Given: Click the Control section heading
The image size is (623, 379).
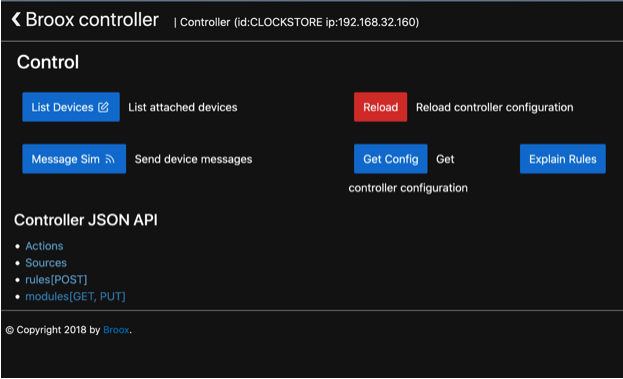Looking at the screenshot, I should pos(48,62).
